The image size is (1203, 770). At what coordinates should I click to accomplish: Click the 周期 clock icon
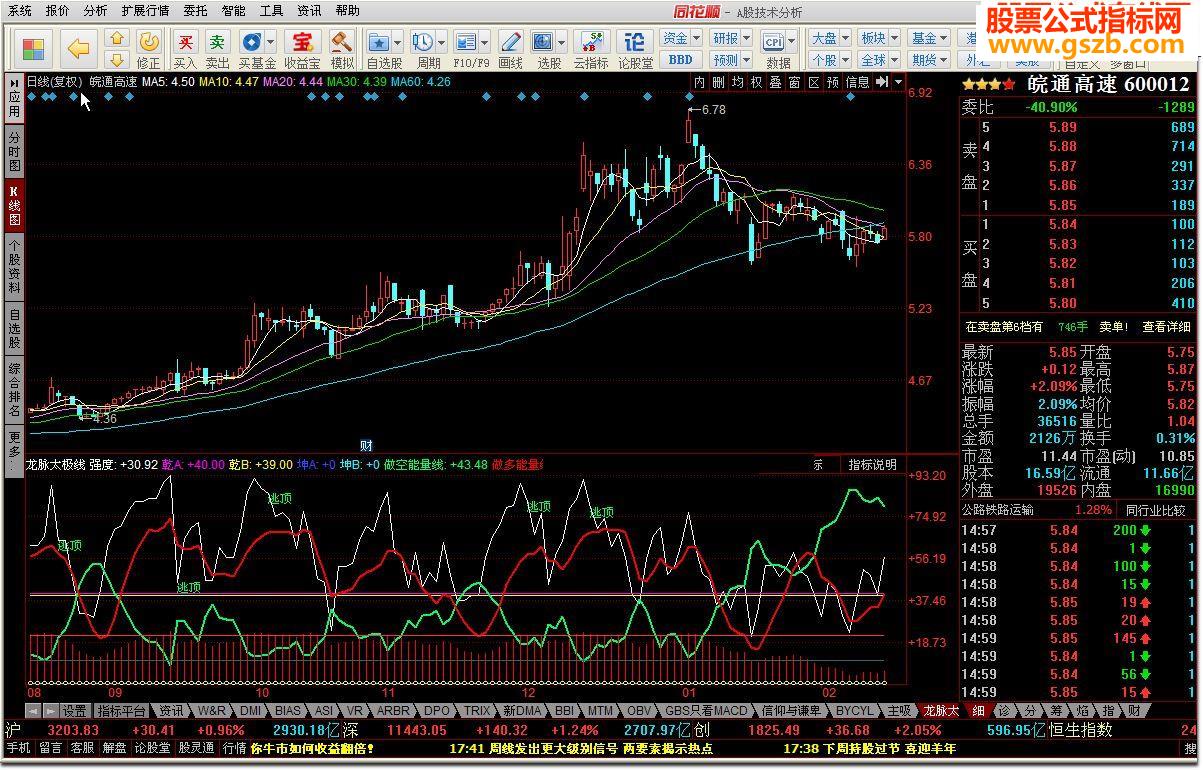[x=422, y=42]
